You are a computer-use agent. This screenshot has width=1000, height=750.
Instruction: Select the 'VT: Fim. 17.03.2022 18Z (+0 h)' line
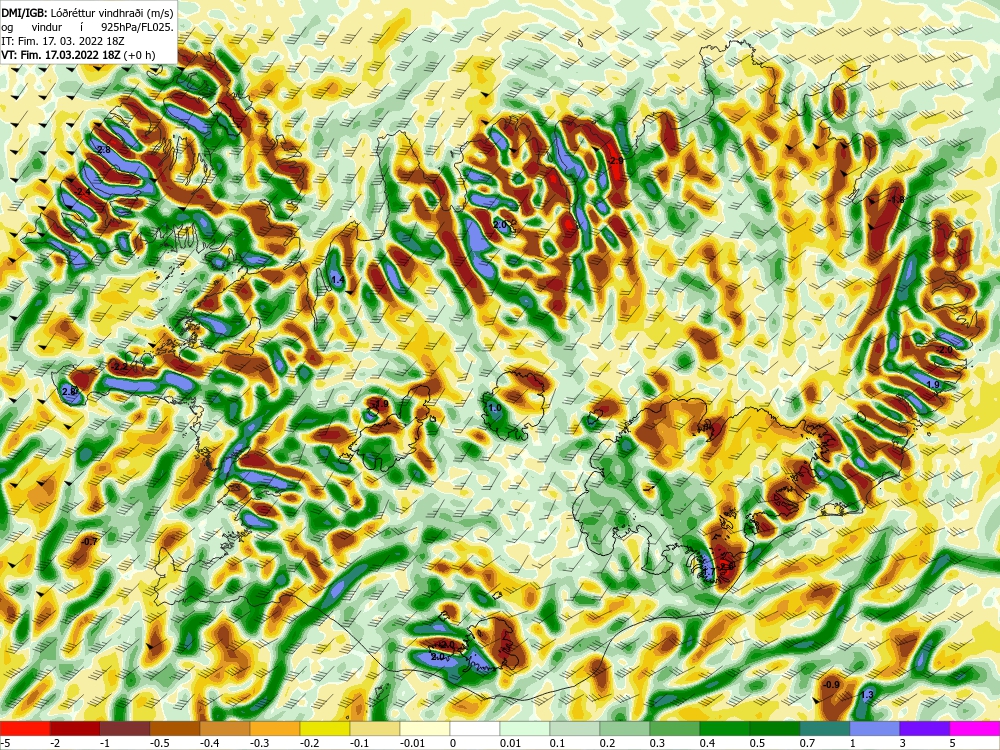coord(78,55)
